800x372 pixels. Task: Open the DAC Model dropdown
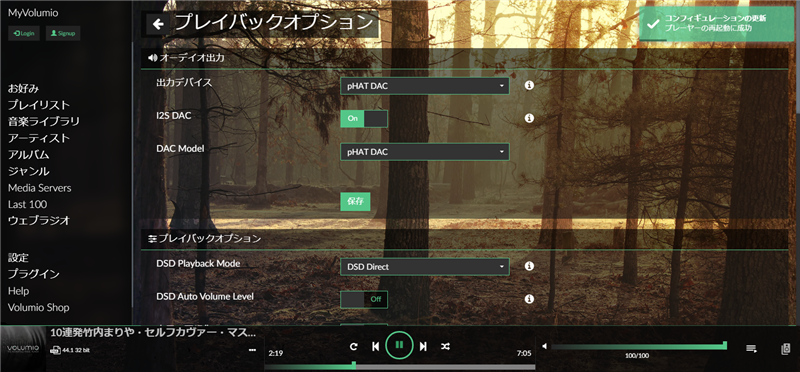pyautogui.click(x=424, y=152)
